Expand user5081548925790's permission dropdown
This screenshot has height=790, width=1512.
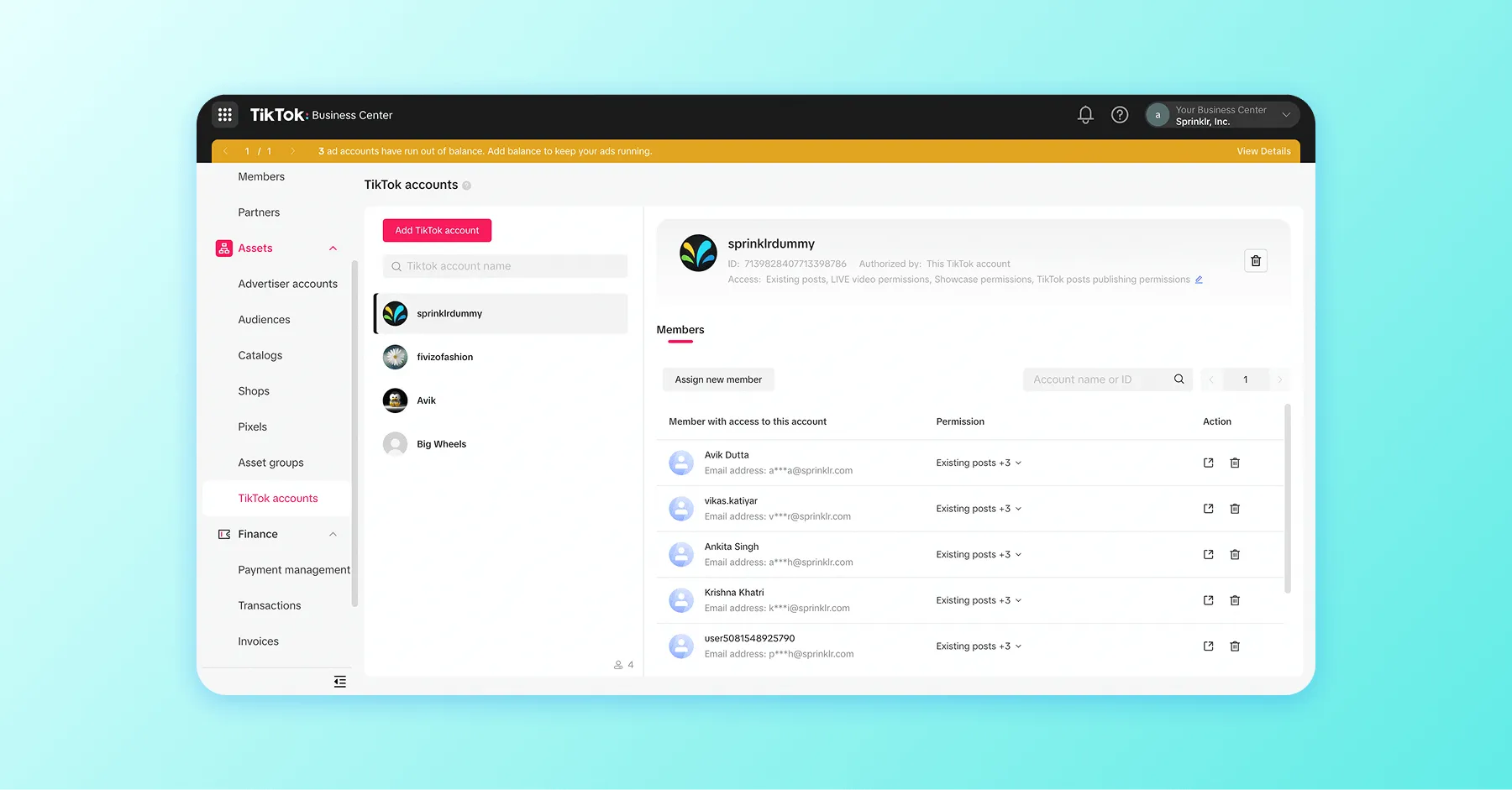point(979,646)
